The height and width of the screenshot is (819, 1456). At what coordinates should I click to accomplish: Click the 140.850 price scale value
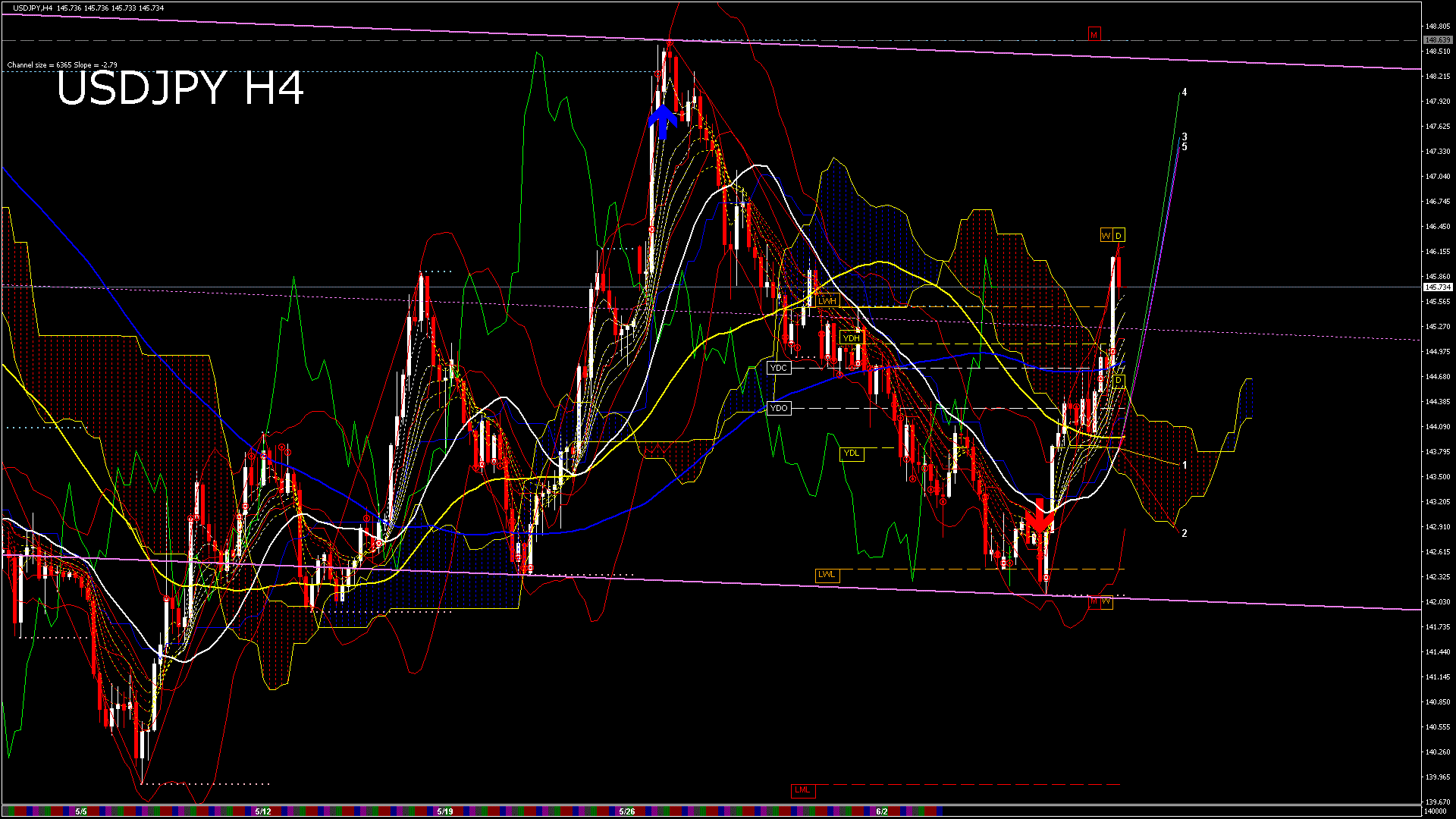pyautogui.click(x=1438, y=702)
